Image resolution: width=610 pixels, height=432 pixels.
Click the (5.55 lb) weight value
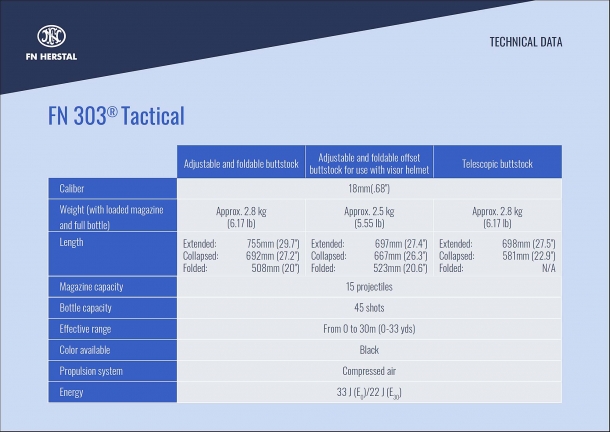pos(369,223)
